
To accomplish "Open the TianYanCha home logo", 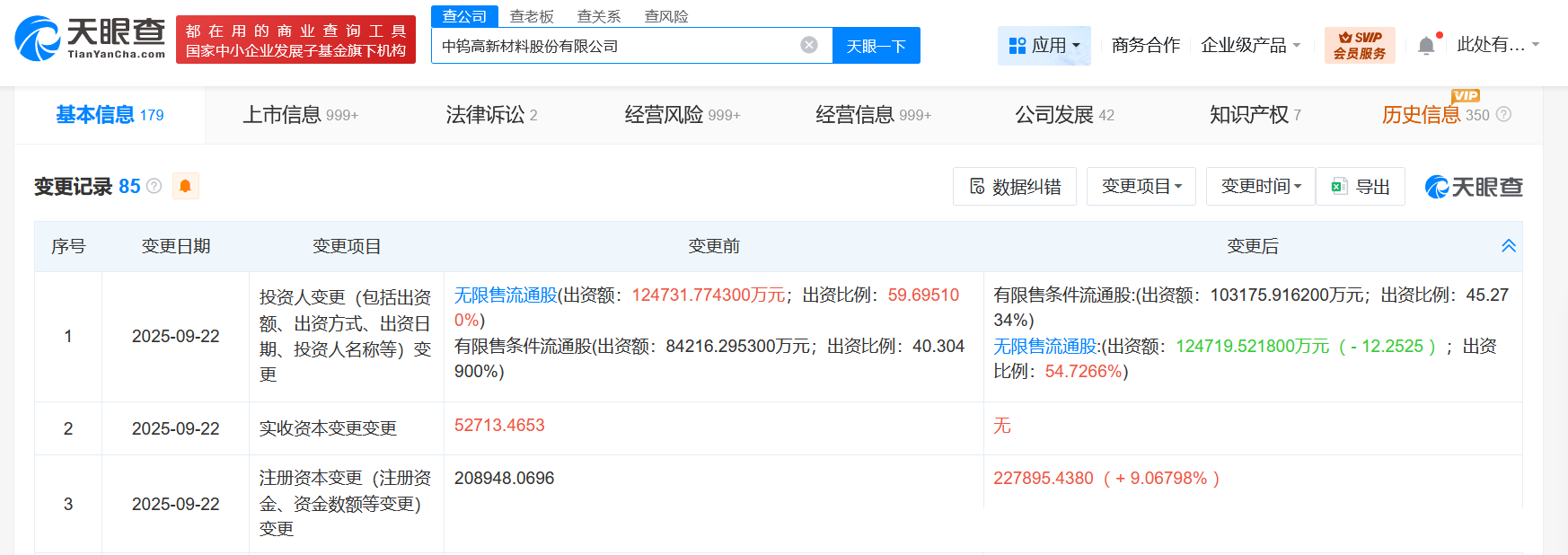I will tap(90, 38).
